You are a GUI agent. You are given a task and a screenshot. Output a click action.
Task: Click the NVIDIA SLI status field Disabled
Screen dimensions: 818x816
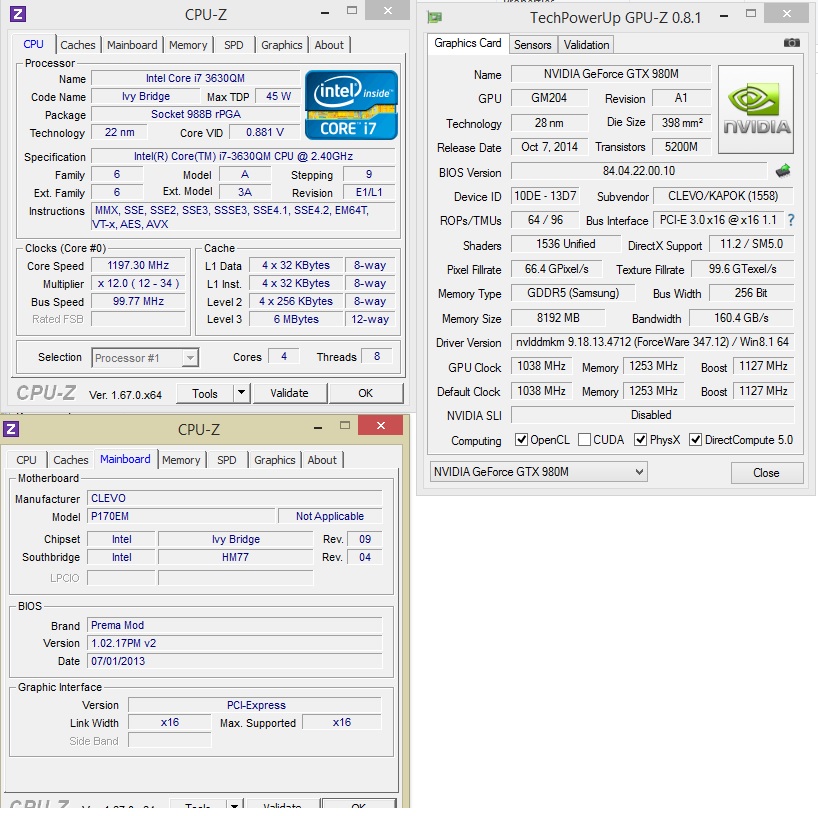coord(652,415)
